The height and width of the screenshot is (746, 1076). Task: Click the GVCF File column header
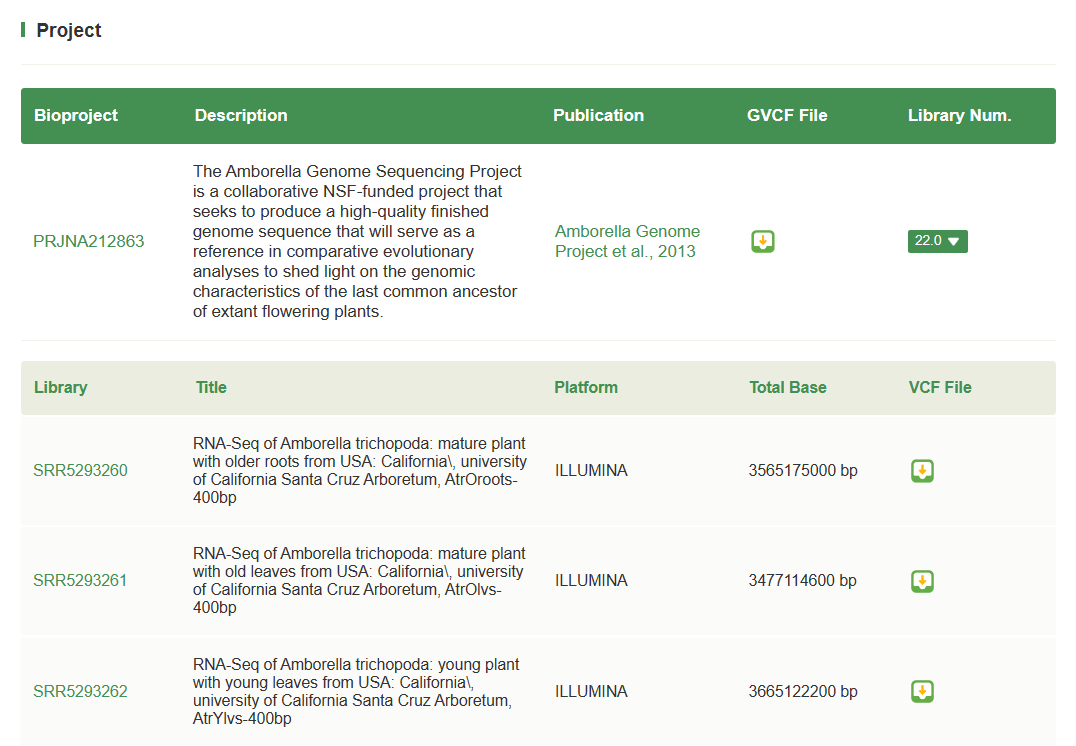click(x=787, y=115)
